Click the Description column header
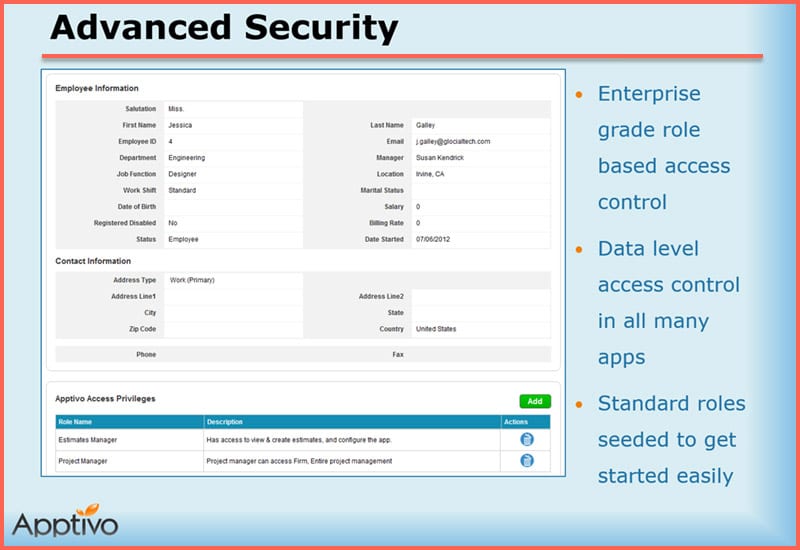This screenshot has height=550, width=800. (225, 422)
